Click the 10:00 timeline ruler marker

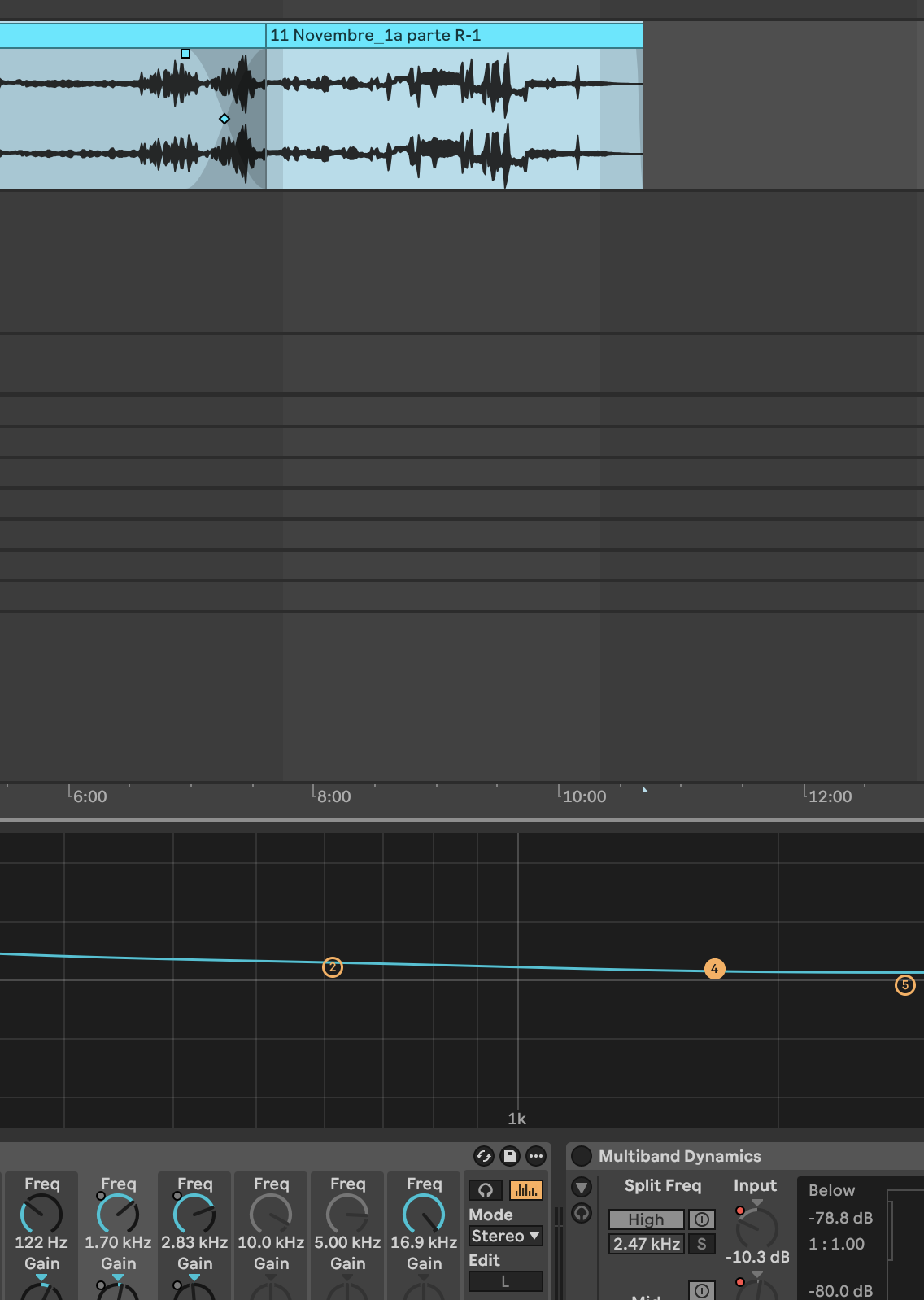[x=584, y=796]
